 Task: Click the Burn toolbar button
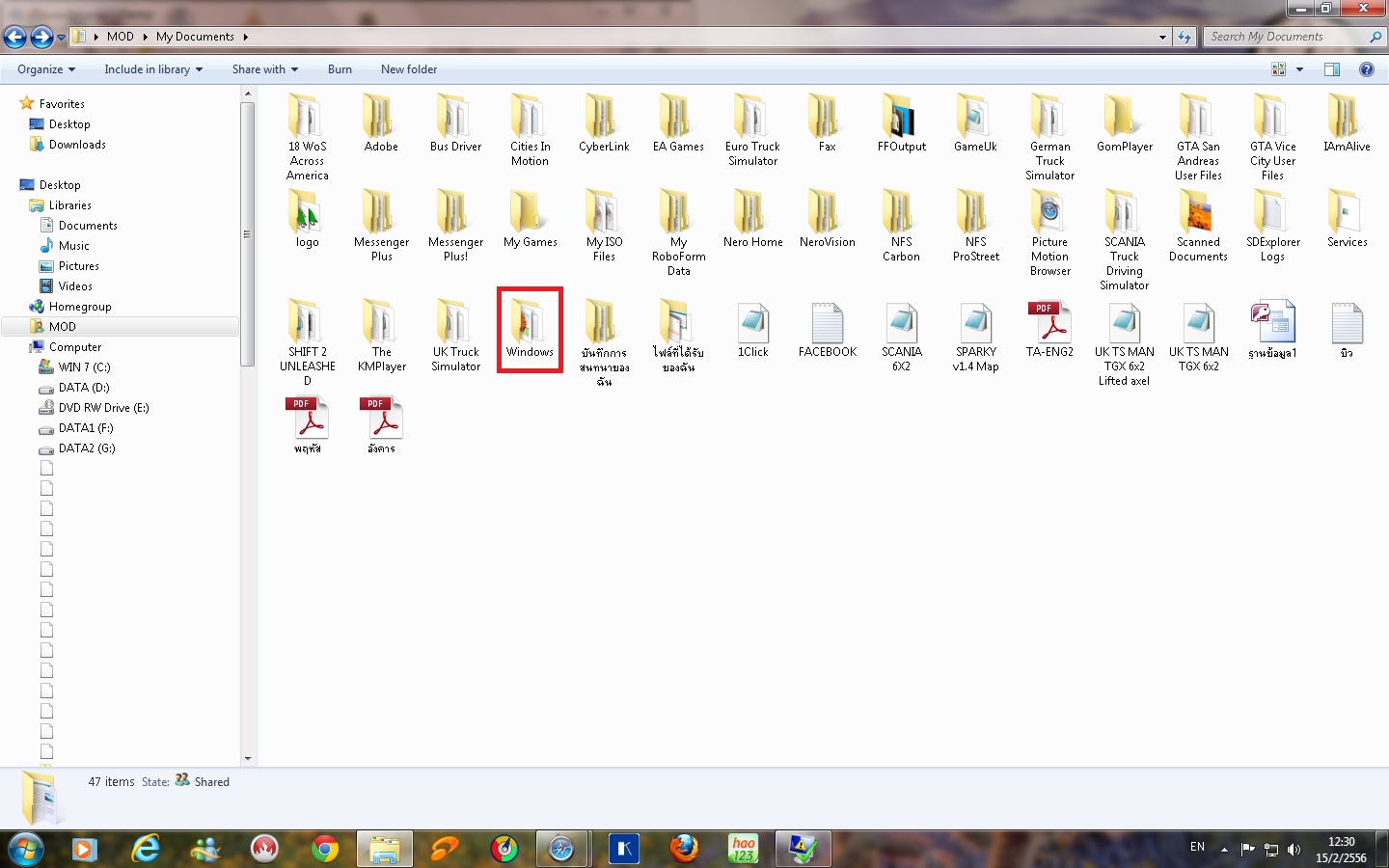(340, 69)
